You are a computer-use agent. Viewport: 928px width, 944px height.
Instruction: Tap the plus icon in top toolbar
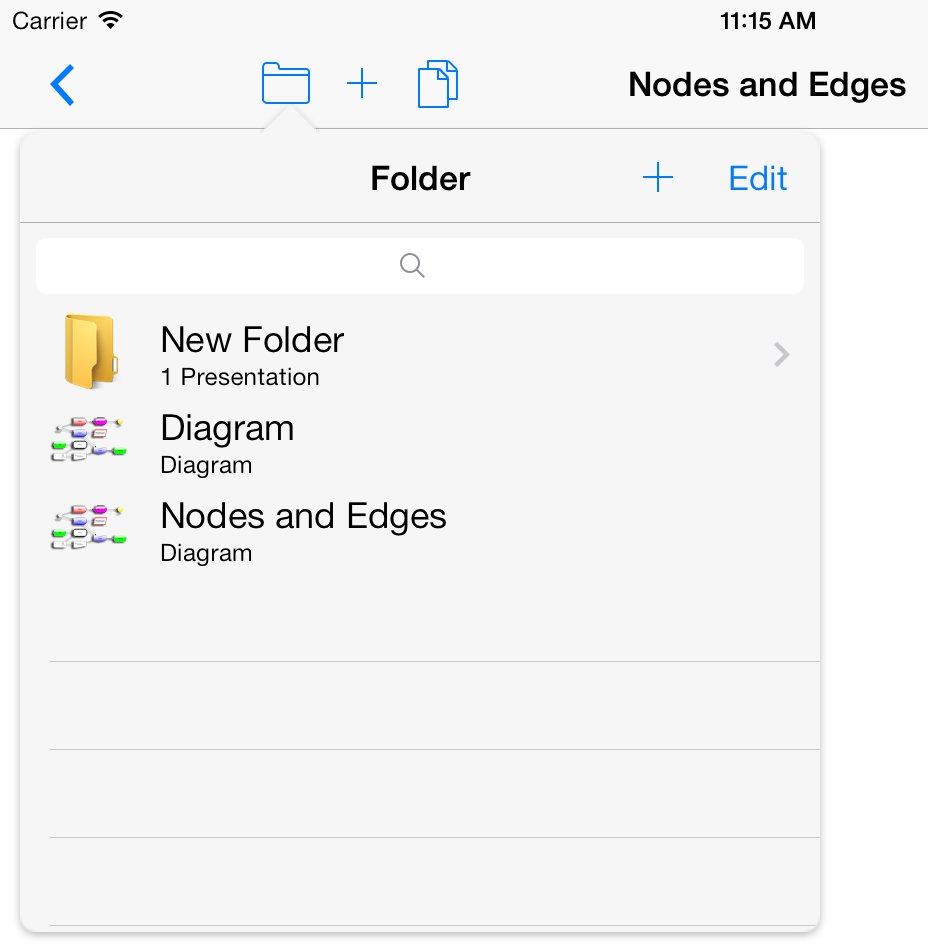361,84
